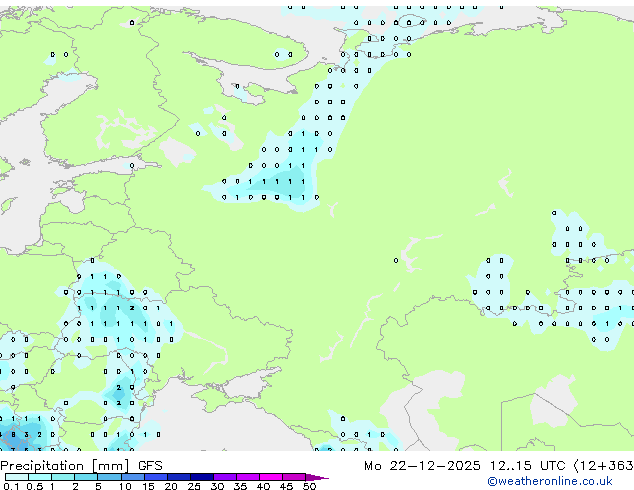
Task: Click the '50' legend label
Action: pos(309,486)
